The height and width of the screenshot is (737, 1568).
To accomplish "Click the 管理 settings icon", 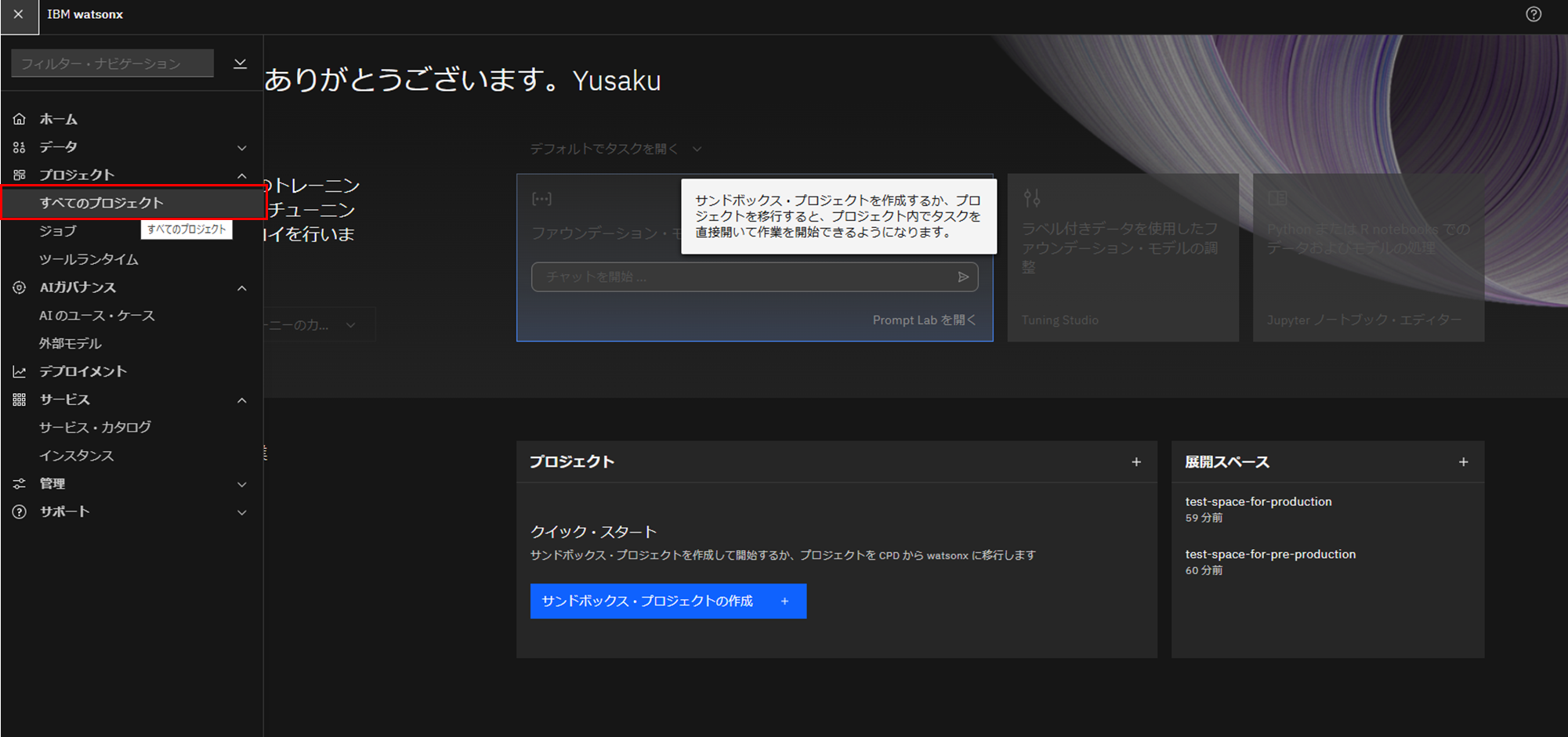I will (20, 484).
